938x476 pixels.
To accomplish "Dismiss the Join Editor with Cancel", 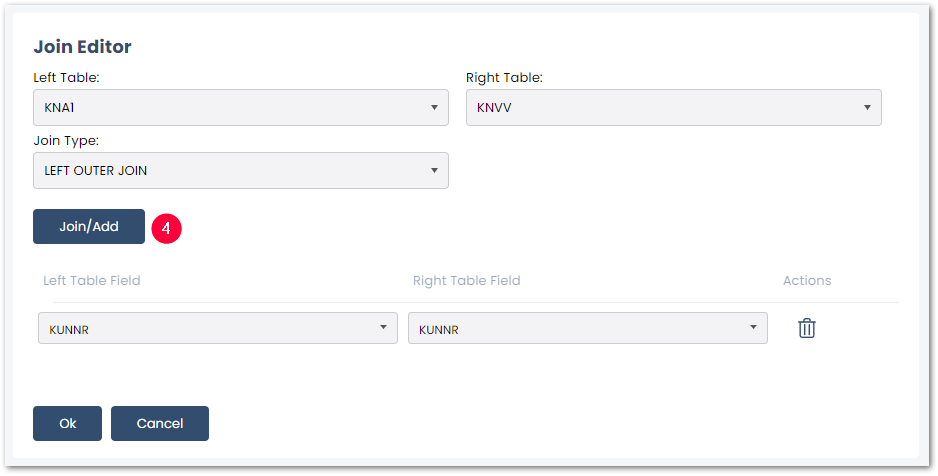I will click(x=160, y=423).
